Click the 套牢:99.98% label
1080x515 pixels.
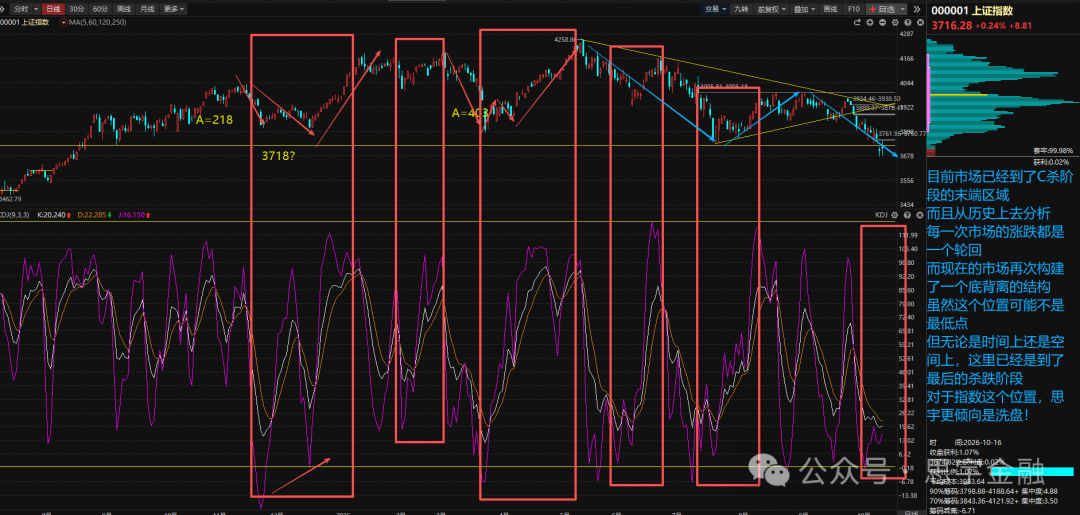1053,150
